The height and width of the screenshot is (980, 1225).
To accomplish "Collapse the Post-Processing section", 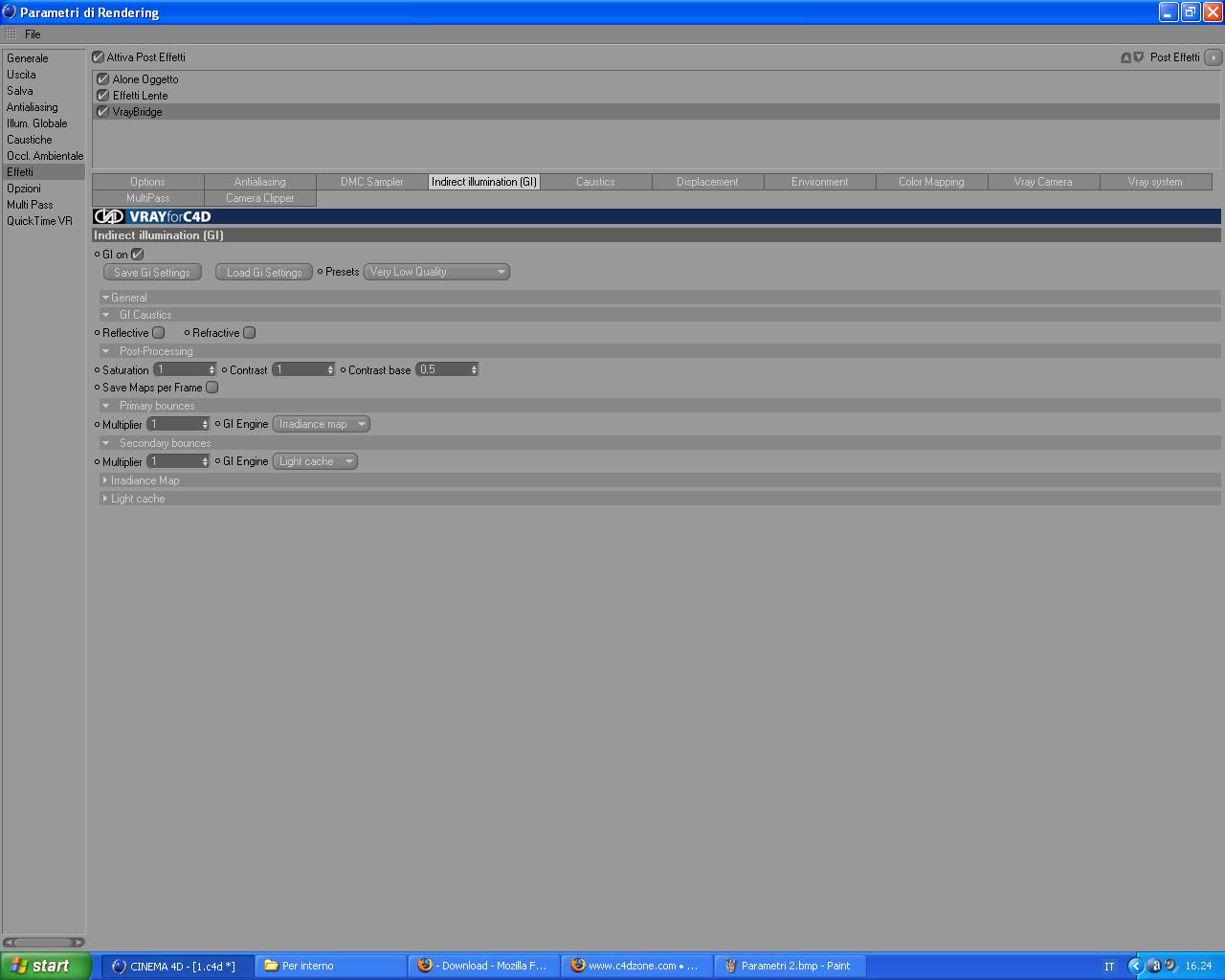I will point(105,351).
